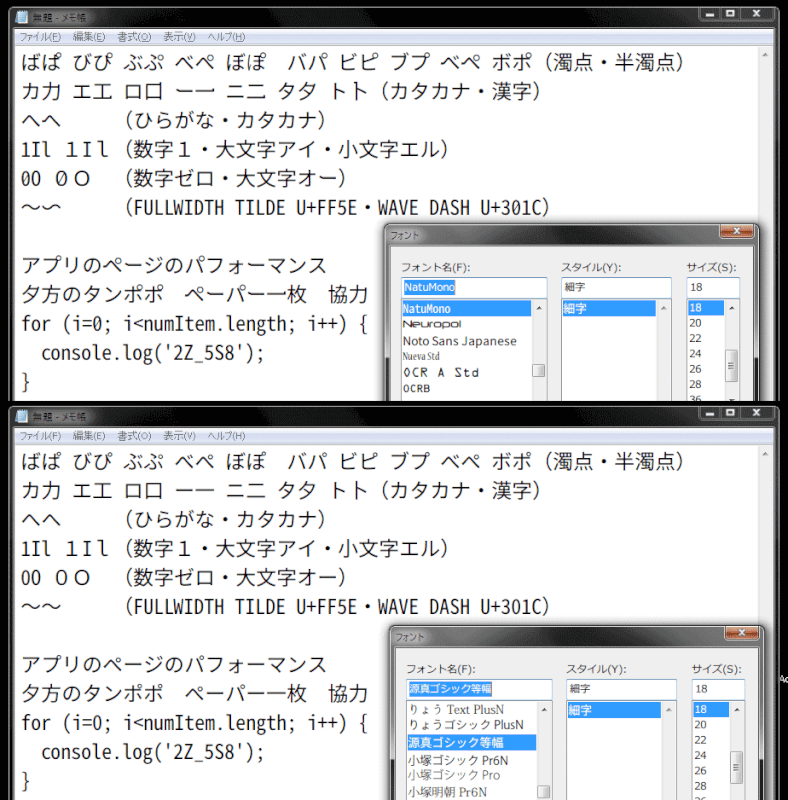788x800 pixels.
Task: Maximize the top Notepad window
Action: click(x=730, y=14)
